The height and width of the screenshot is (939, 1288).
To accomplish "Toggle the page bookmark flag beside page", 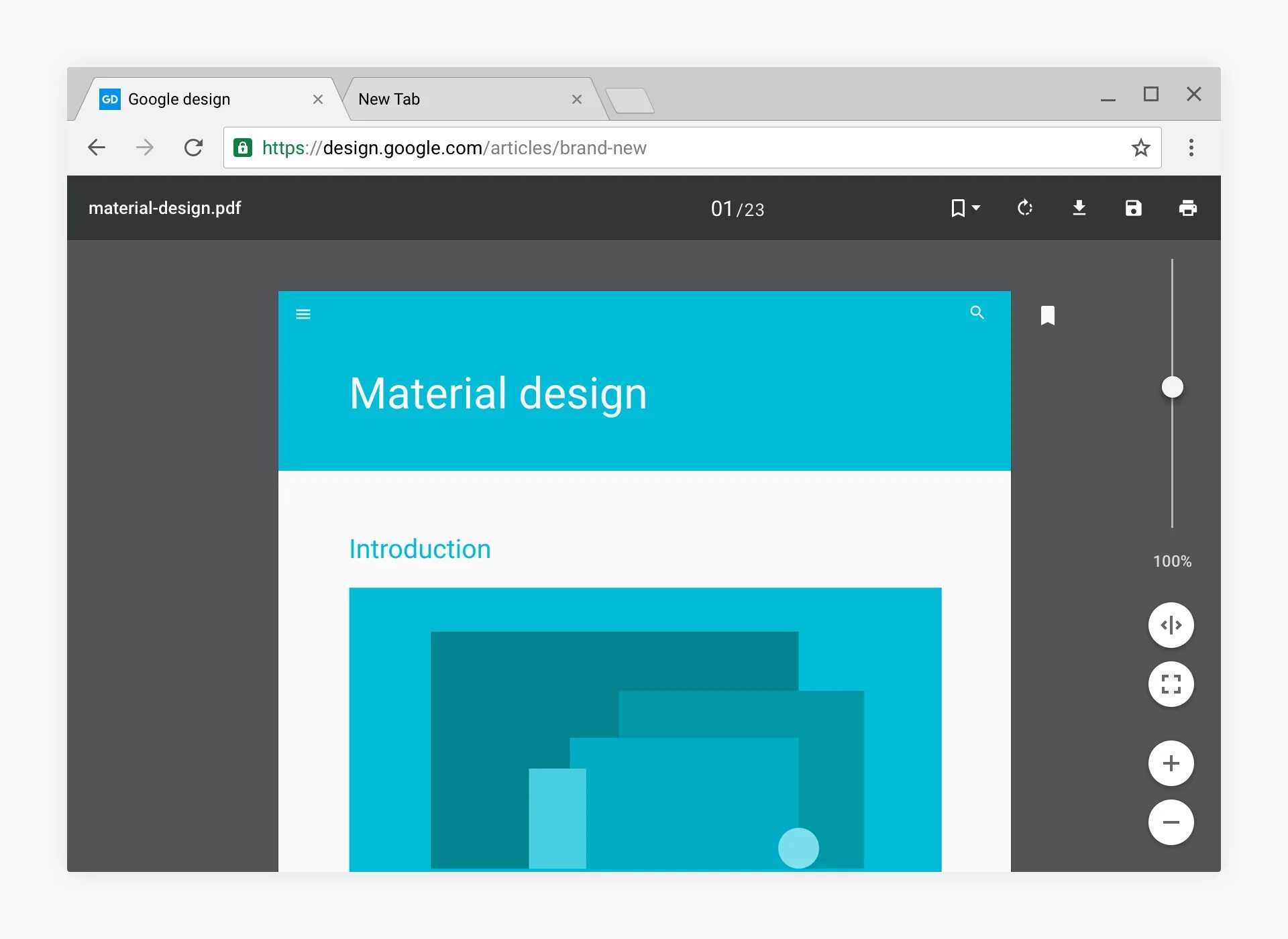I will tap(1047, 315).
